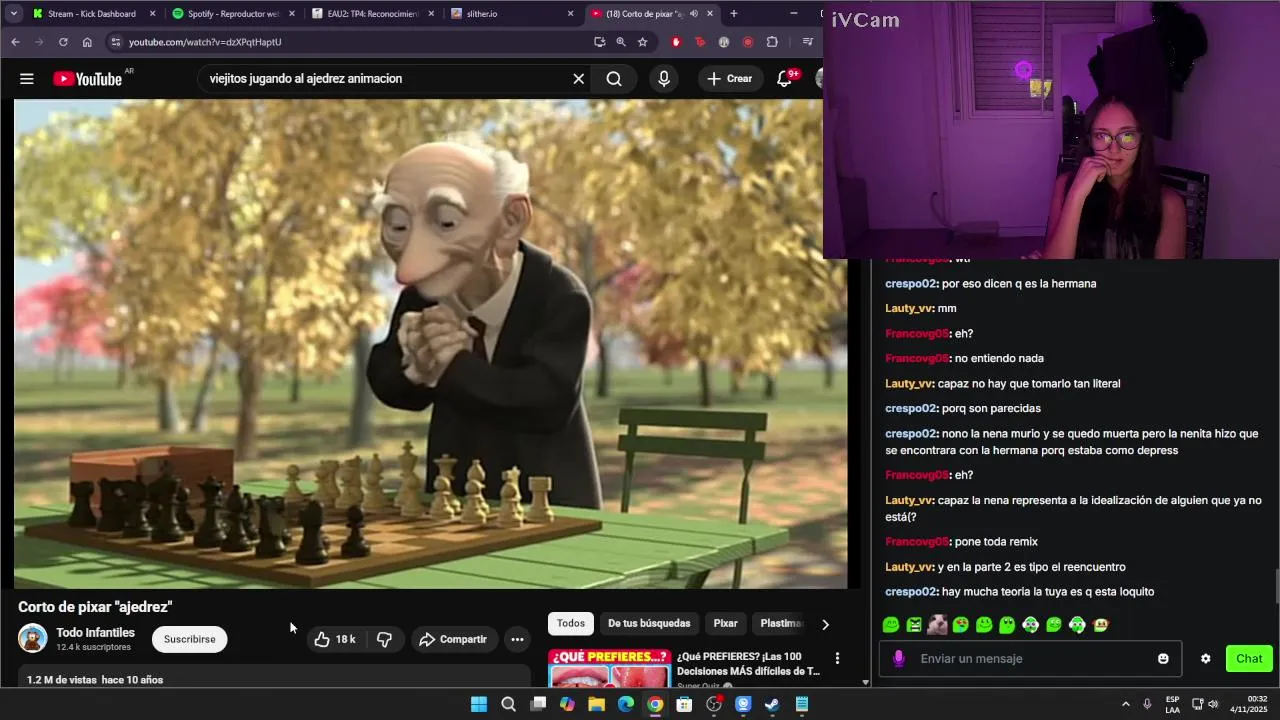Viewport: 1280px width, 720px height.
Task: Open the Windows Start menu
Action: pos(479,704)
